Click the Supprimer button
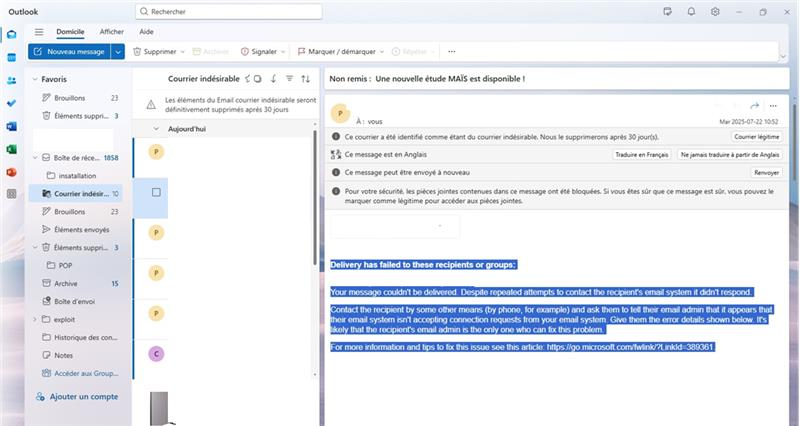The image size is (800, 426). point(155,52)
